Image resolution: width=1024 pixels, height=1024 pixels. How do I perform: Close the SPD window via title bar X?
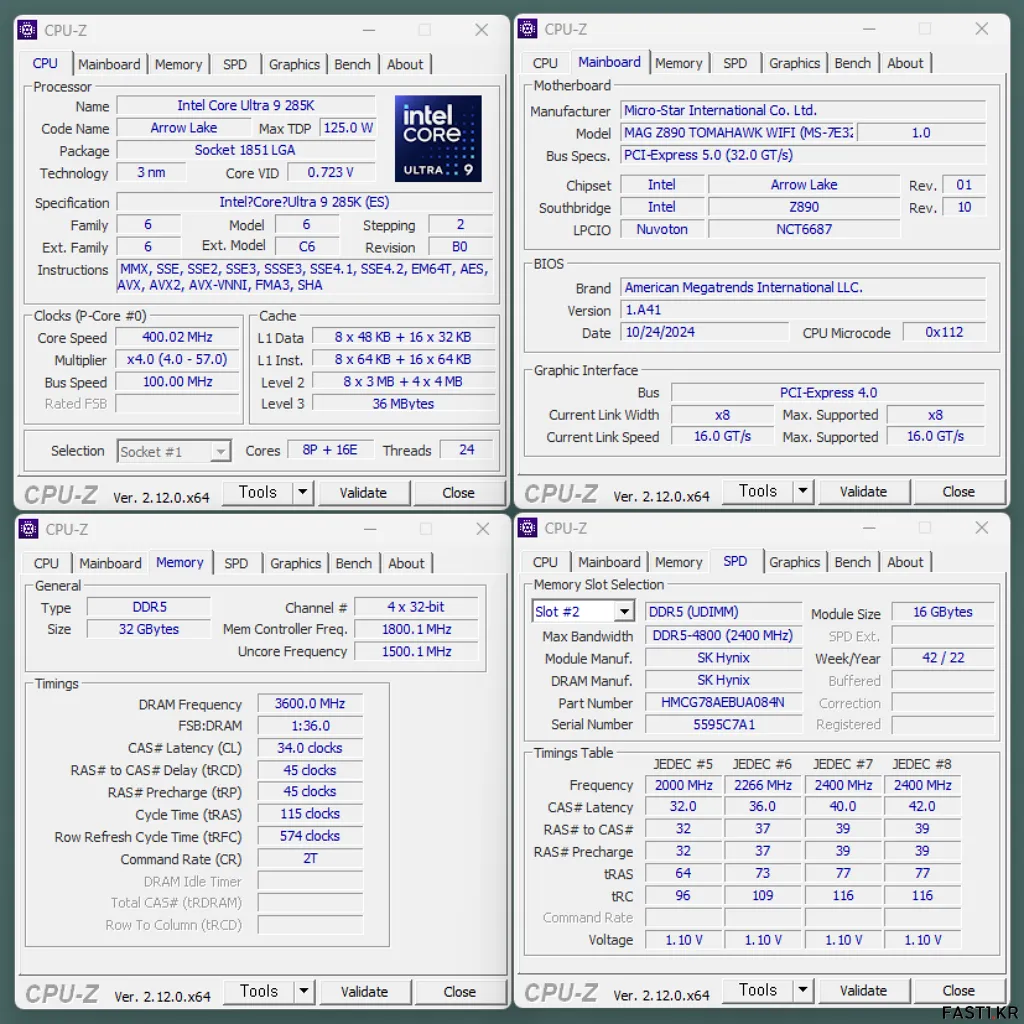[982, 528]
